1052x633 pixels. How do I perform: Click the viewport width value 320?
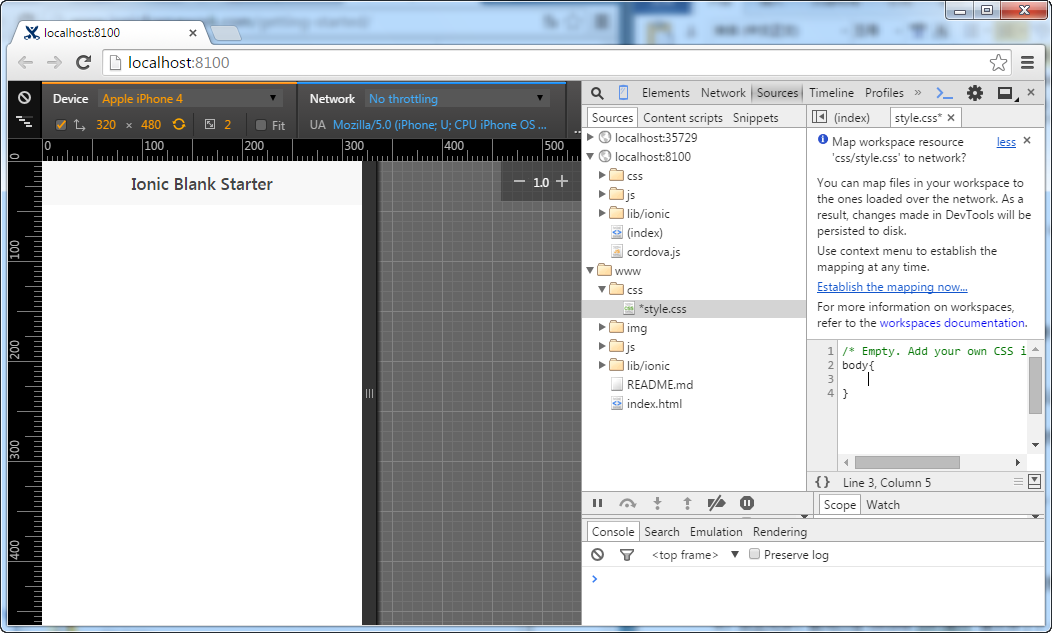(105, 125)
